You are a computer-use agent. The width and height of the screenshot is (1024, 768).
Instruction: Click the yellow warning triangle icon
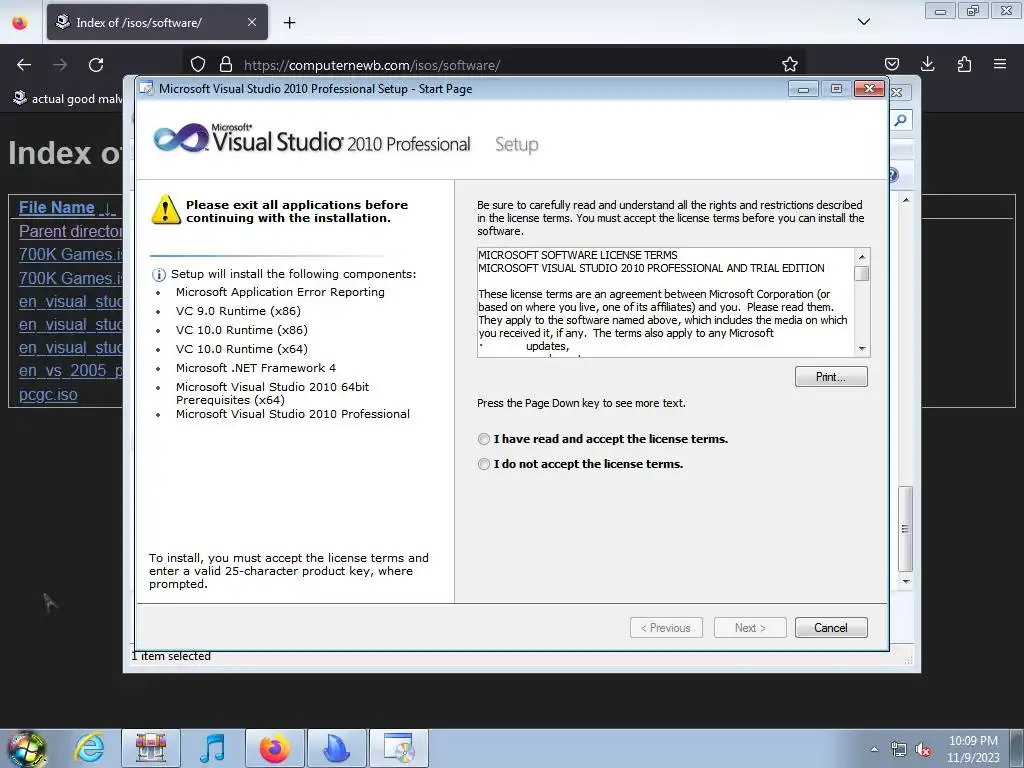[166, 210]
